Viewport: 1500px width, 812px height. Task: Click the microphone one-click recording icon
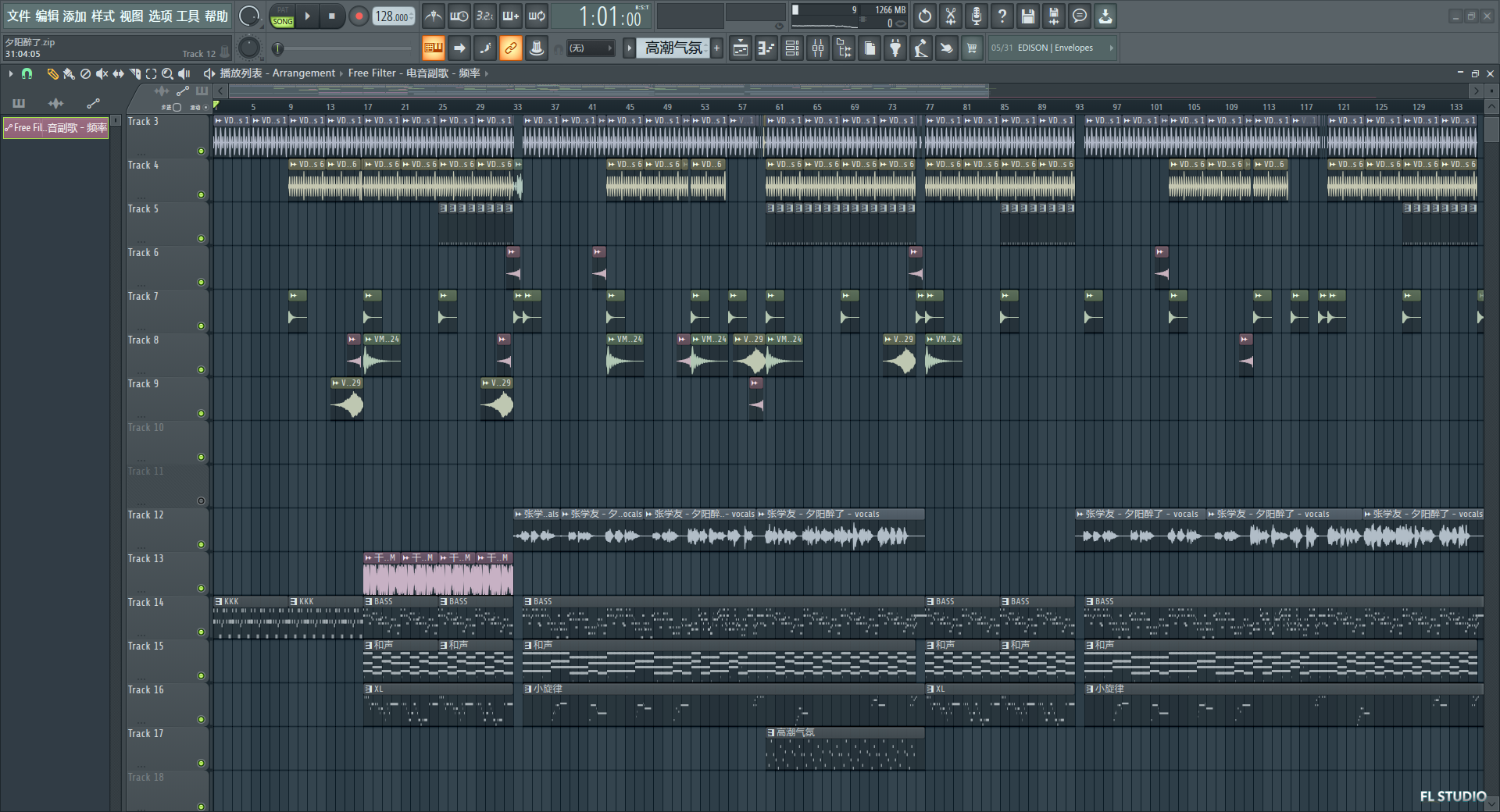[x=977, y=16]
